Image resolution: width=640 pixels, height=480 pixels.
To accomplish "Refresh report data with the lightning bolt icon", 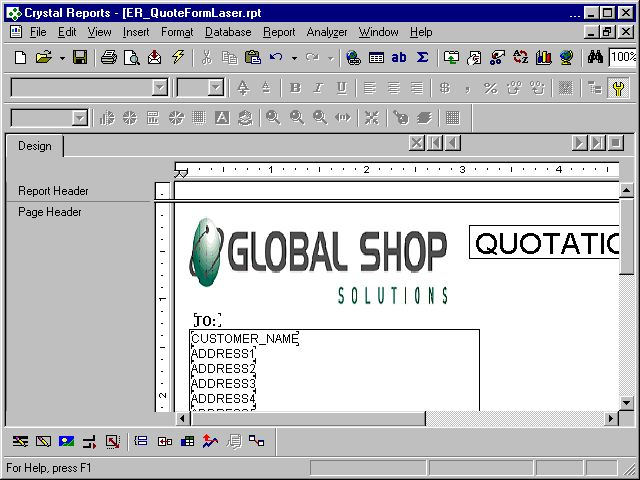I will (x=178, y=58).
